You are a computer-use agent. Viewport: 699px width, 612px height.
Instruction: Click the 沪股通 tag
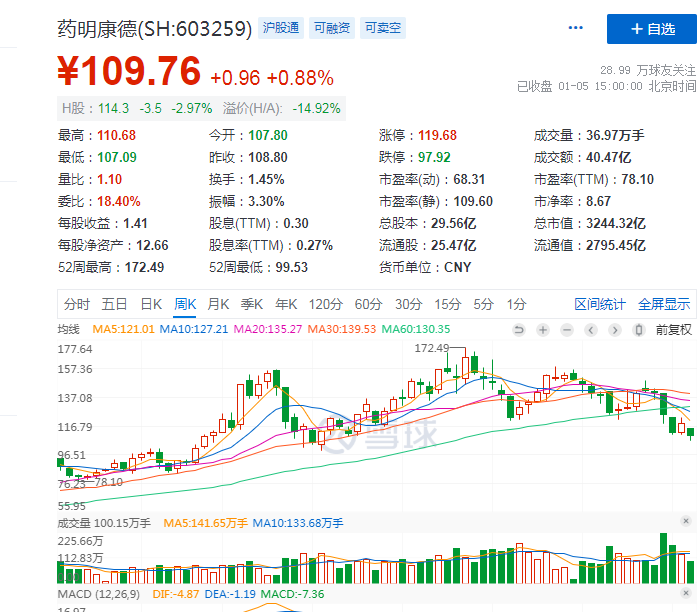281,28
